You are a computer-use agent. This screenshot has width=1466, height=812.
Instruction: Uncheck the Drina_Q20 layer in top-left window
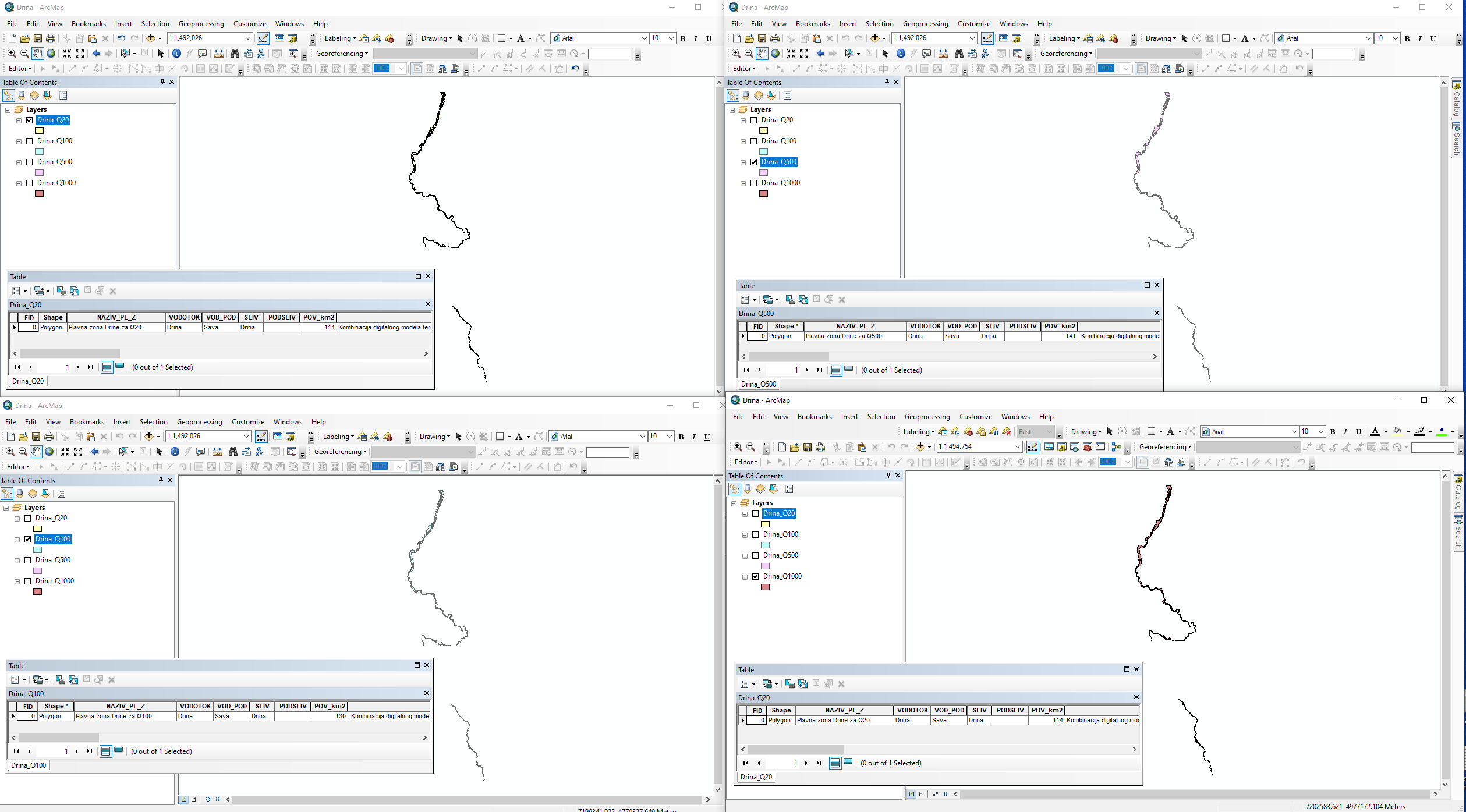pyautogui.click(x=30, y=120)
